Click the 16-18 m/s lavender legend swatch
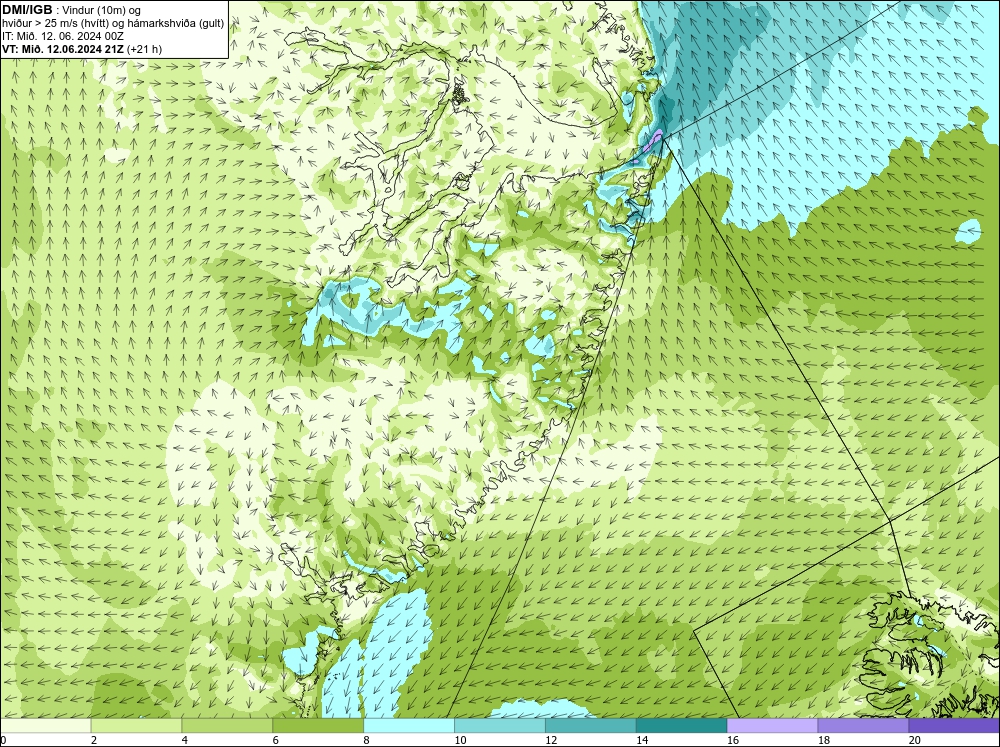Screen dimensions: 1000x747 click(x=772, y=725)
